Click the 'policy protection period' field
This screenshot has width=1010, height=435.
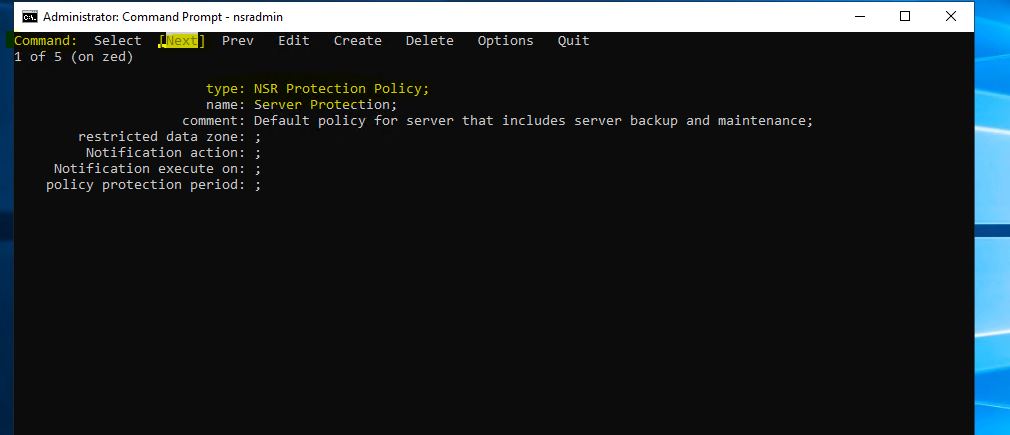click(145, 185)
